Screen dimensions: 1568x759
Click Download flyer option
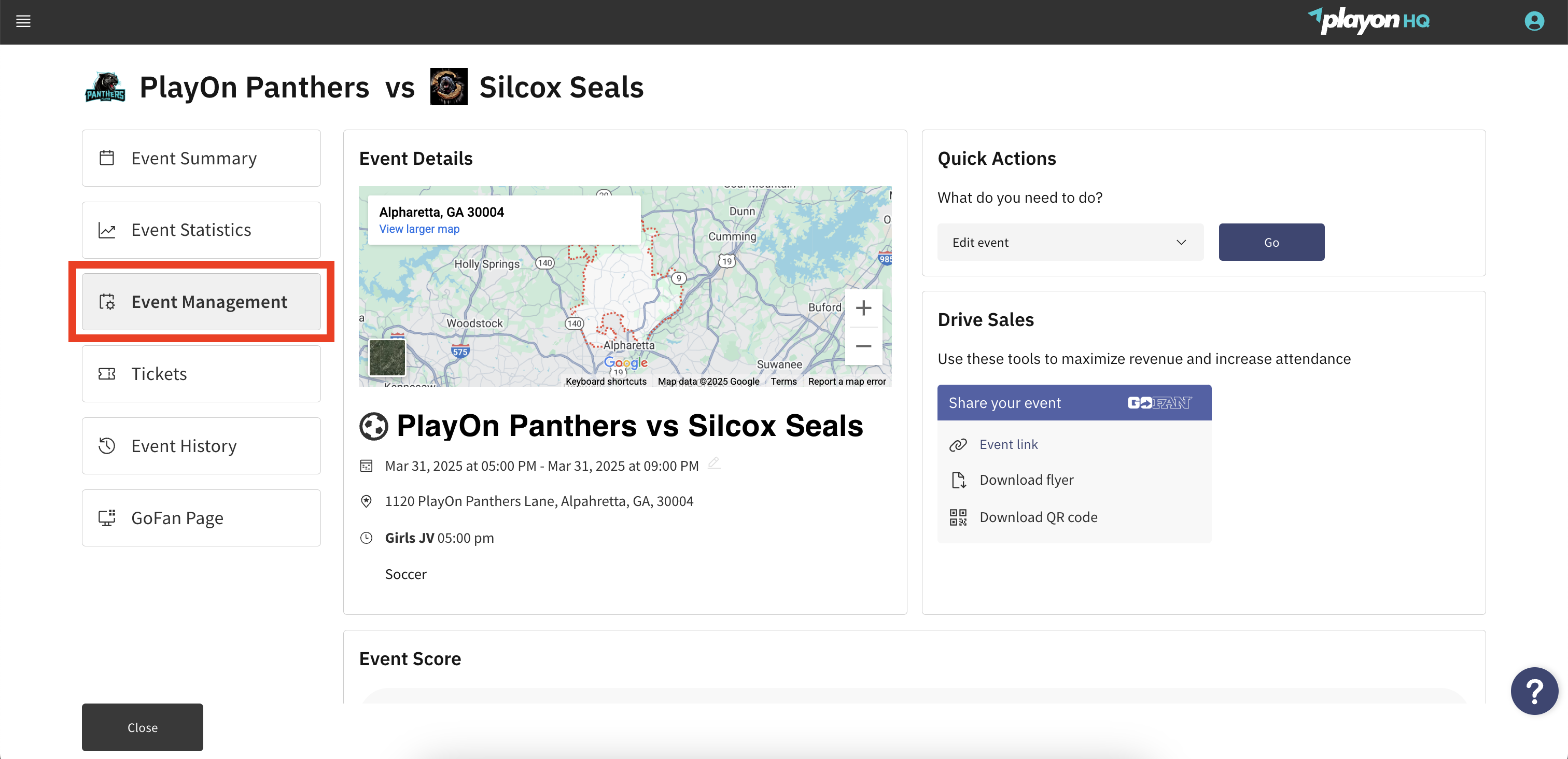pos(1026,479)
